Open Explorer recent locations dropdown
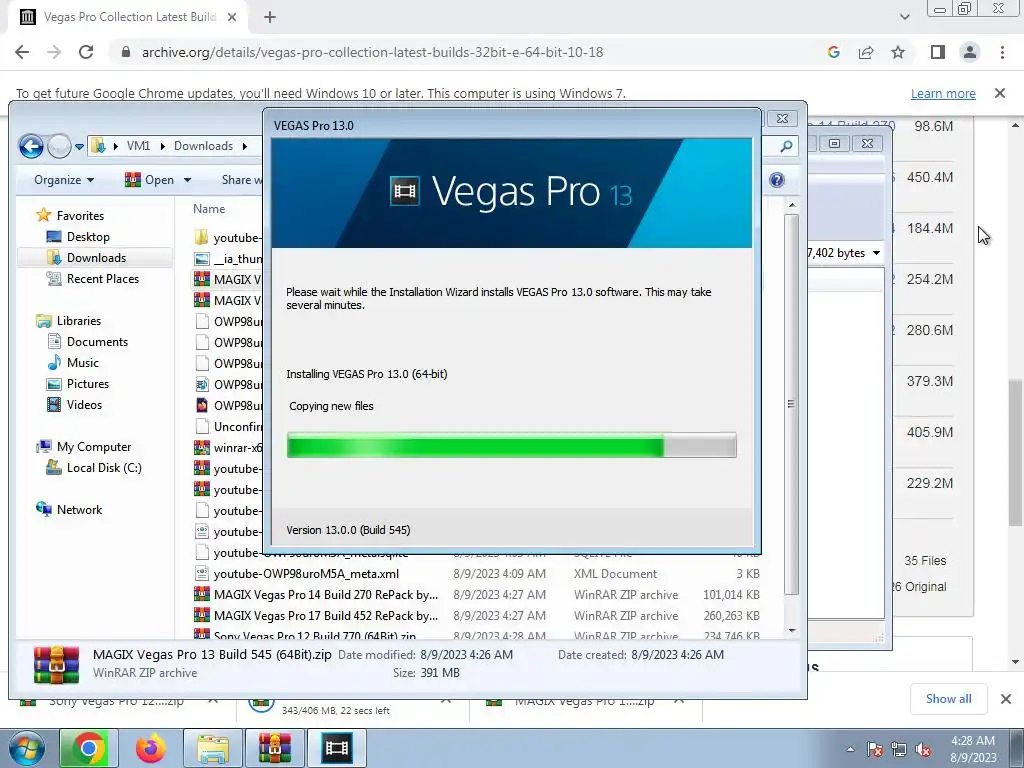This screenshot has height=768, width=1024. [x=79, y=146]
